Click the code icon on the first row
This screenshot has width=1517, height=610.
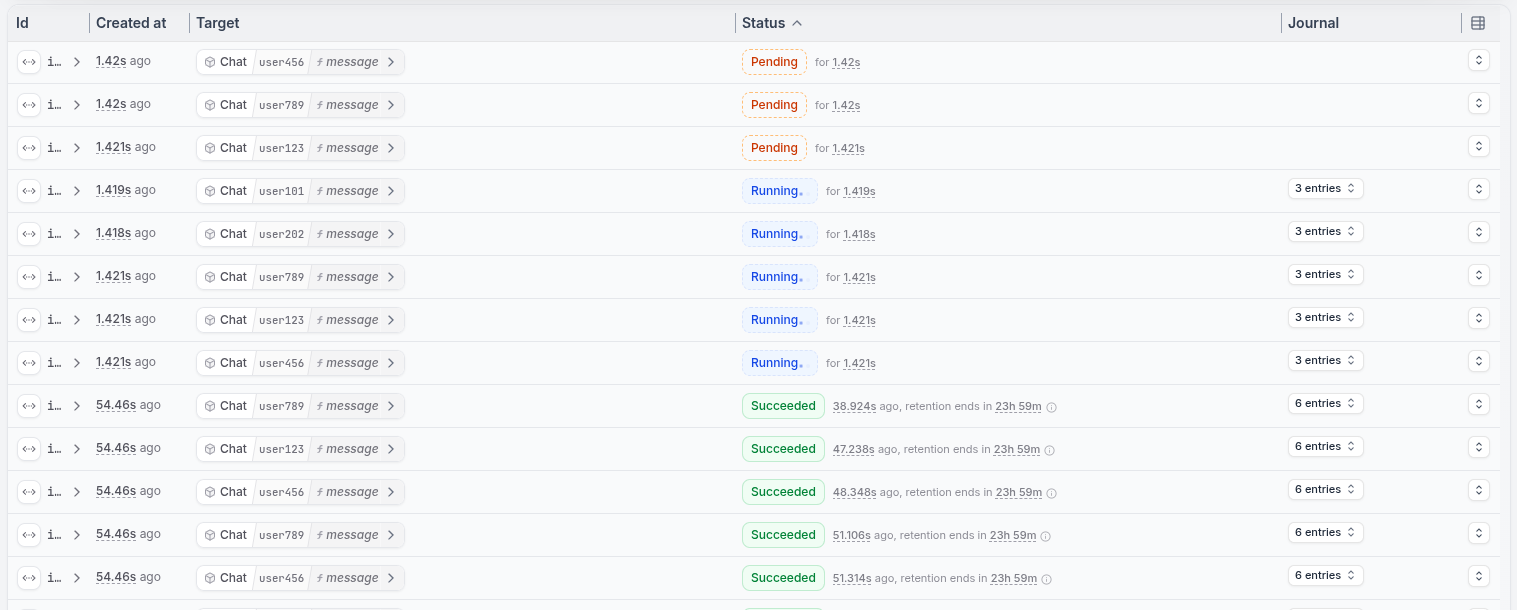[x=29, y=61]
